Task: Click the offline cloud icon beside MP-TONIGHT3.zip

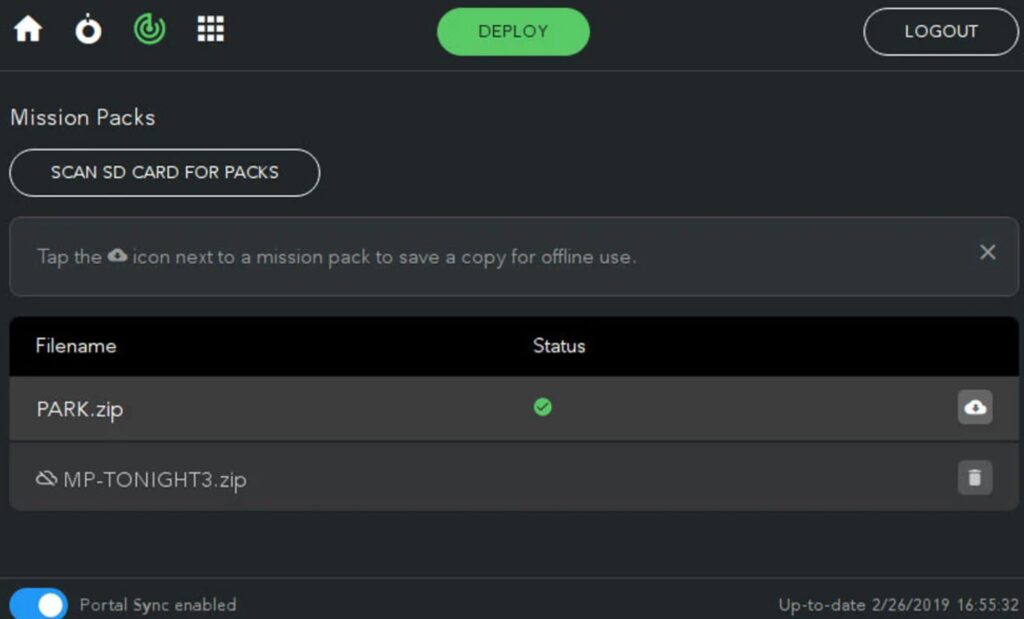Action: 46,478
